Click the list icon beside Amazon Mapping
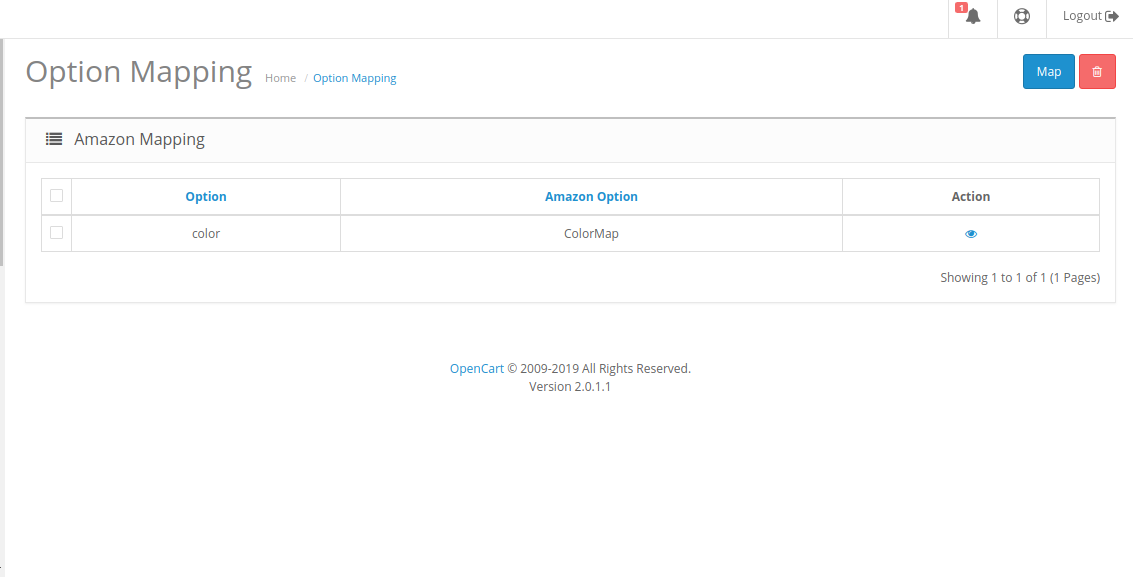The height and width of the screenshot is (577, 1133). pyautogui.click(x=54, y=140)
